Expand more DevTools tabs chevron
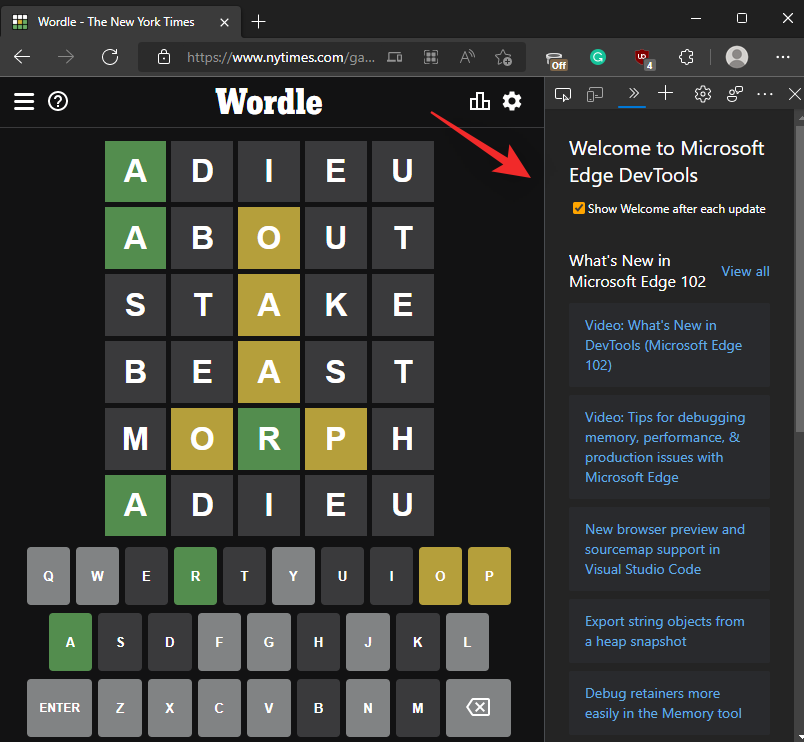This screenshot has height=742, width=804. tap(631, 94)
